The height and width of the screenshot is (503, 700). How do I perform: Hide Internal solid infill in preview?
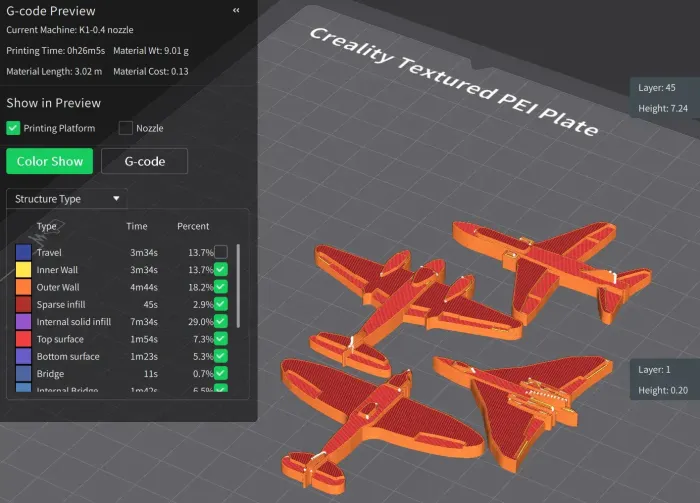(221, 321)
